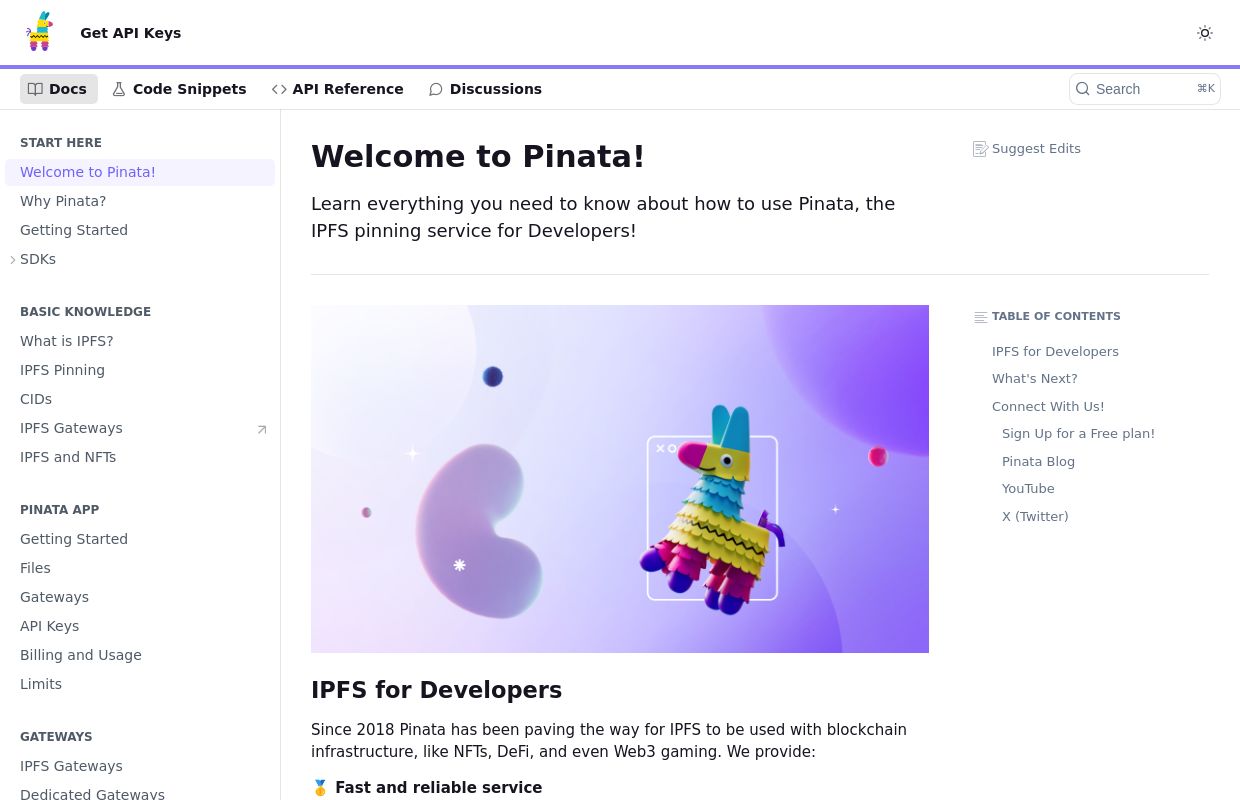The height and width of the screenshot is (800, 1240).
Task: Switch to the Docs tab
Action: coord(59,89)
